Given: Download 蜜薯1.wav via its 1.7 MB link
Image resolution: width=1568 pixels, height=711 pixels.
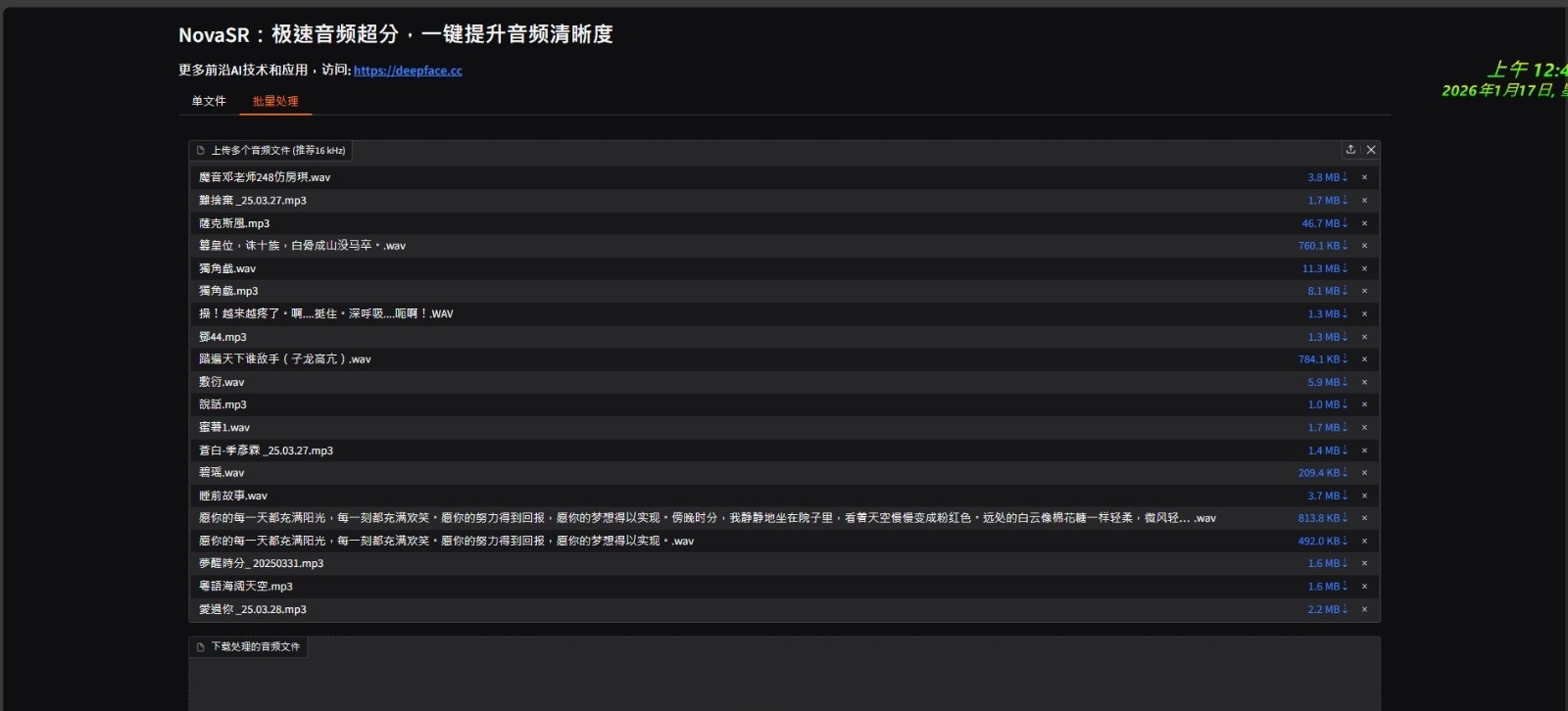Looking at the screenshot, I should (1328, 427).
